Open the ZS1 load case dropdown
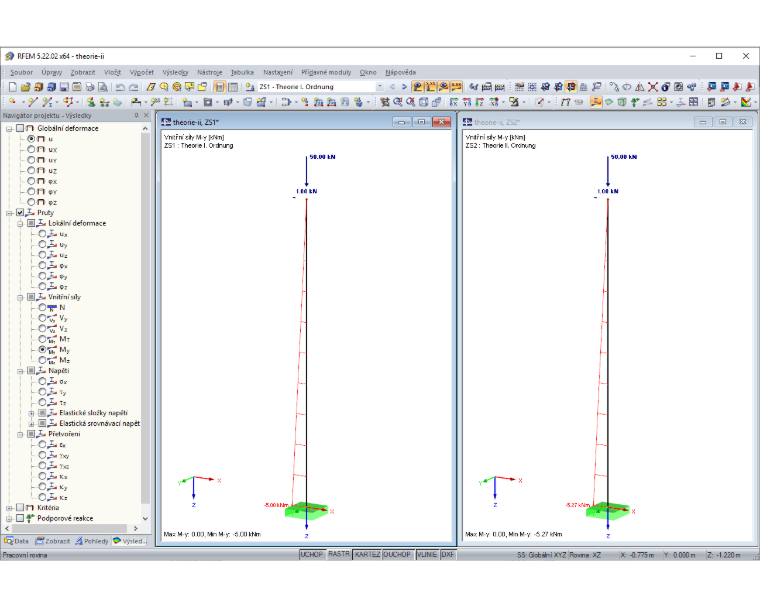760x607 pixels. [380, 87]
